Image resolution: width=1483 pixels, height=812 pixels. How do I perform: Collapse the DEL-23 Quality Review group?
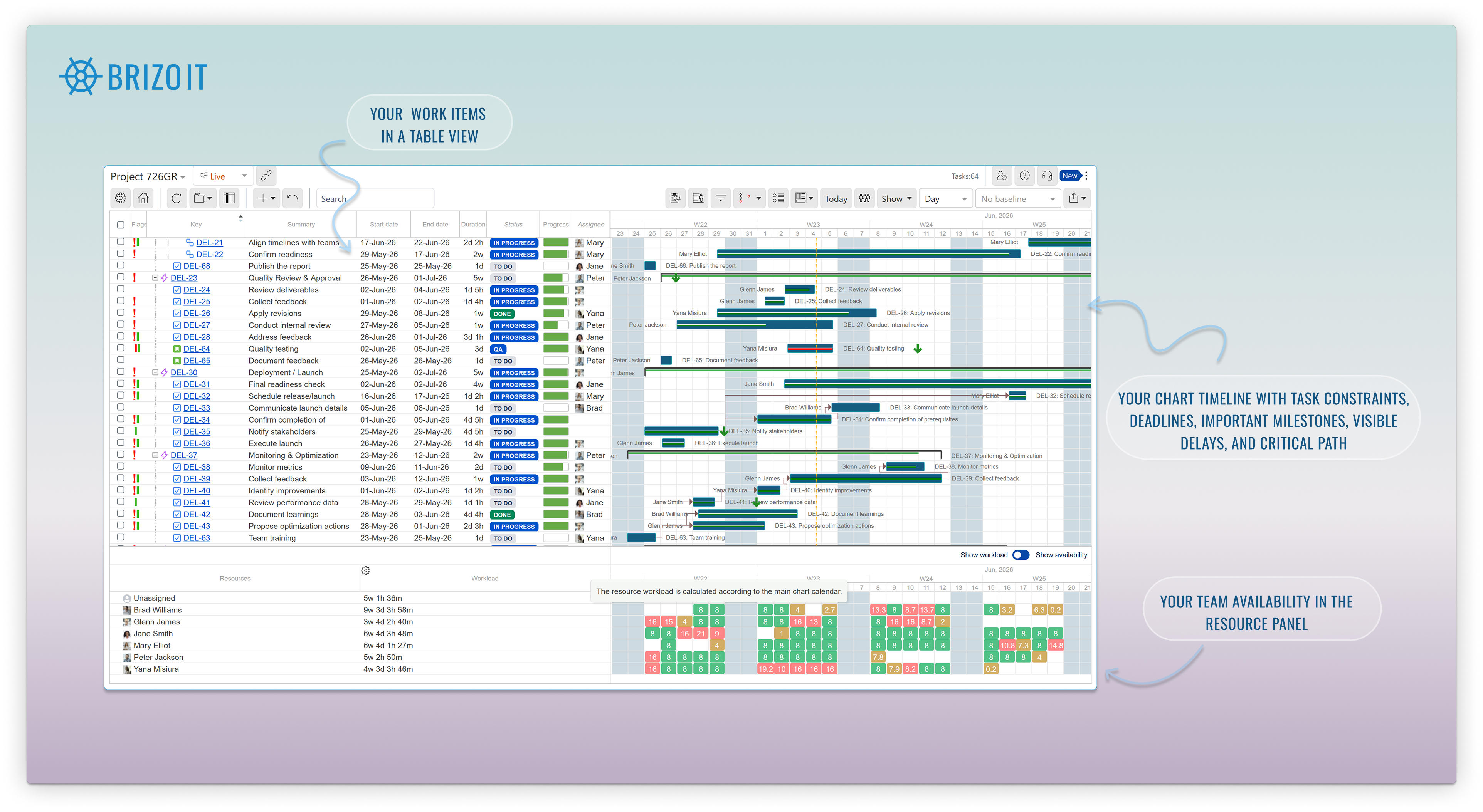click(x=155, y=278)
